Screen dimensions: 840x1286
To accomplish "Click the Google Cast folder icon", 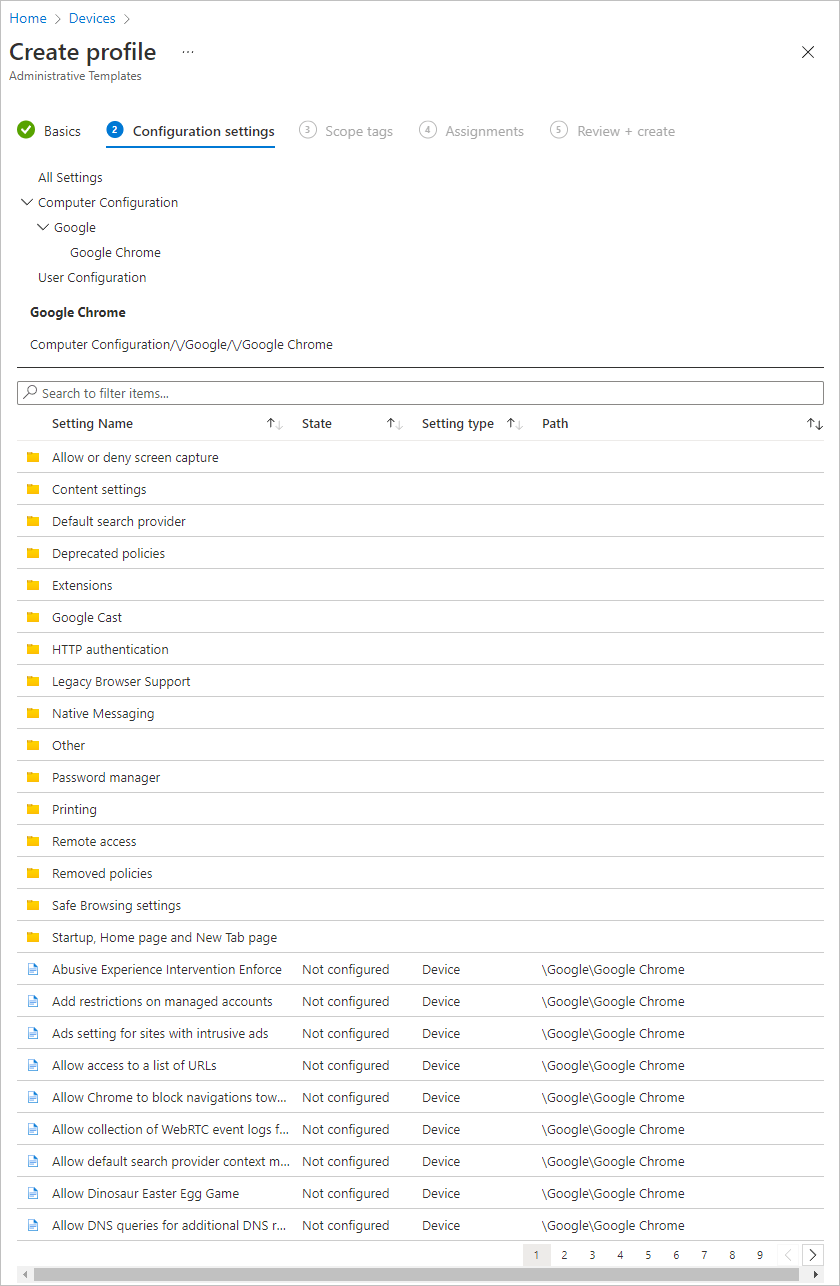I will click(x=33, y=617).
